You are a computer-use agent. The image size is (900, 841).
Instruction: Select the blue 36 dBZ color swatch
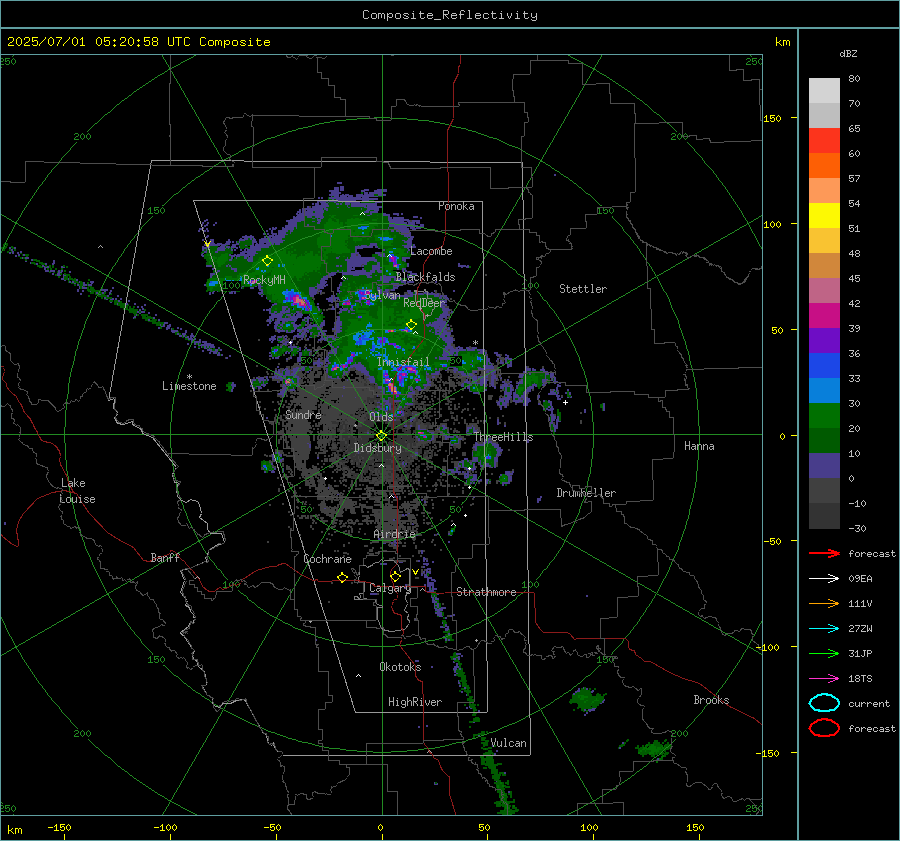(x=824, y=366)
